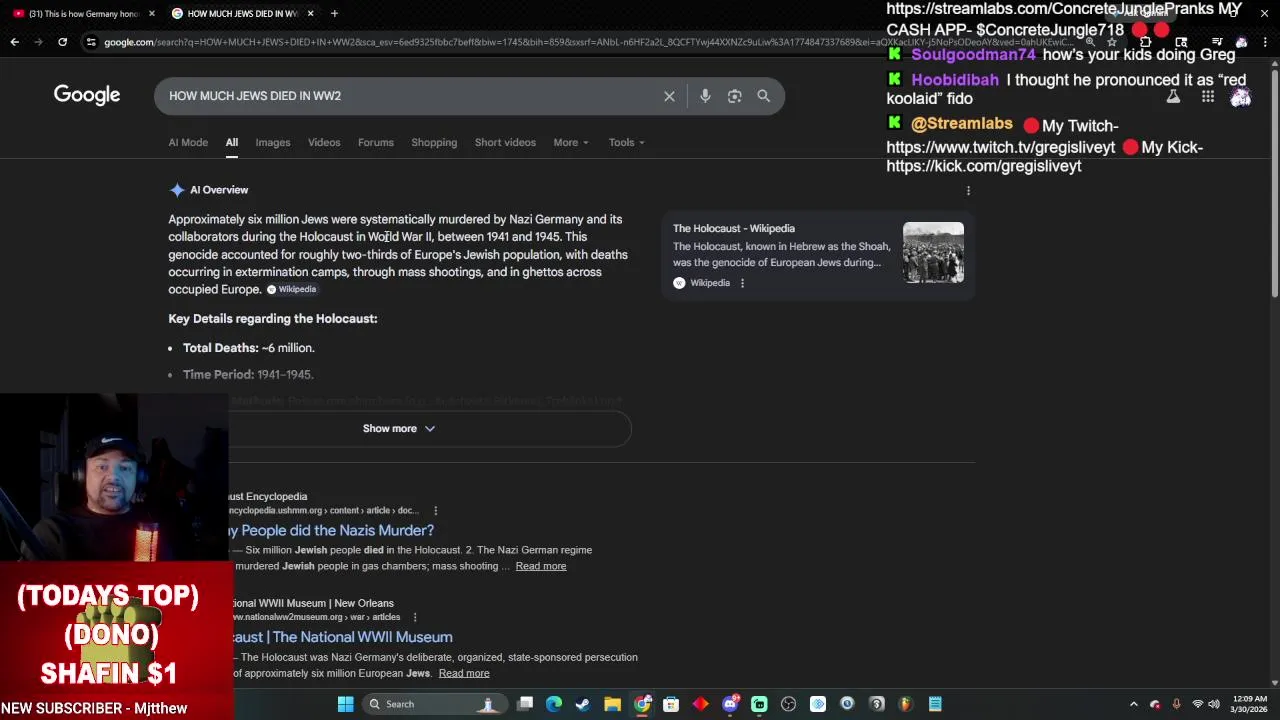Show hidden system tray icons
1280x720 pixels.
1133,704
